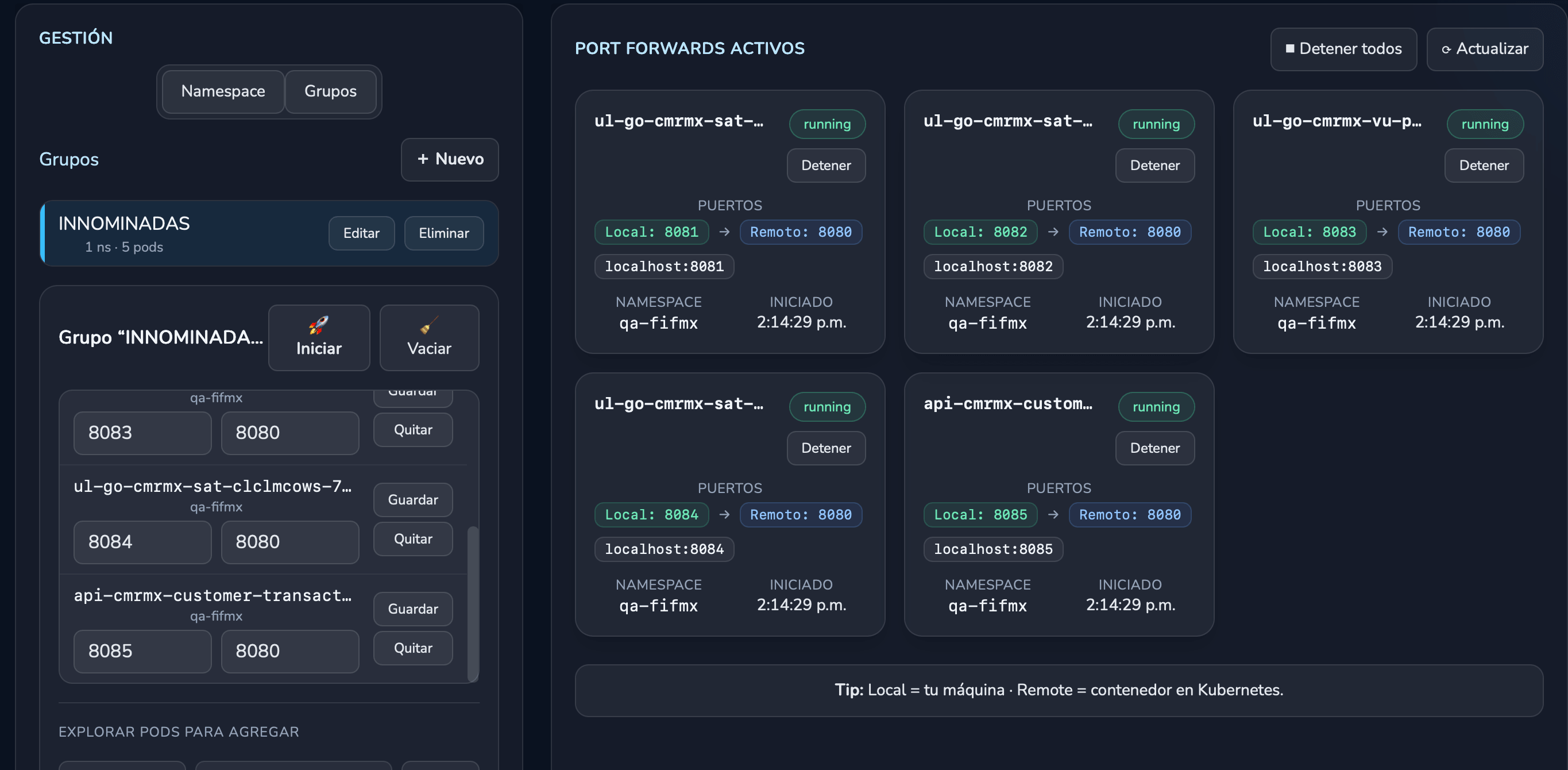1568x770 pixels.
Task: Click the broom Vaciar button
Action: click(x=428, y=337)
